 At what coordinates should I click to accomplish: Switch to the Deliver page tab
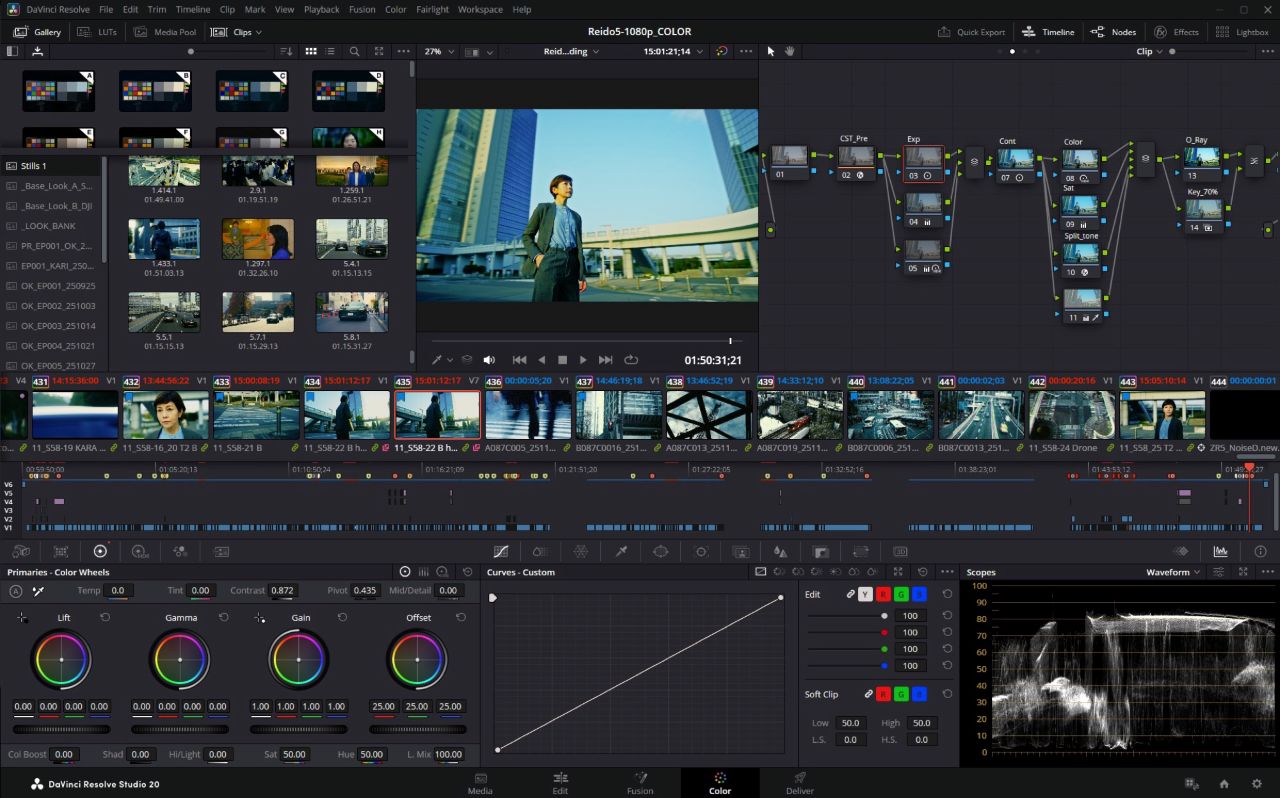(799, 782)
